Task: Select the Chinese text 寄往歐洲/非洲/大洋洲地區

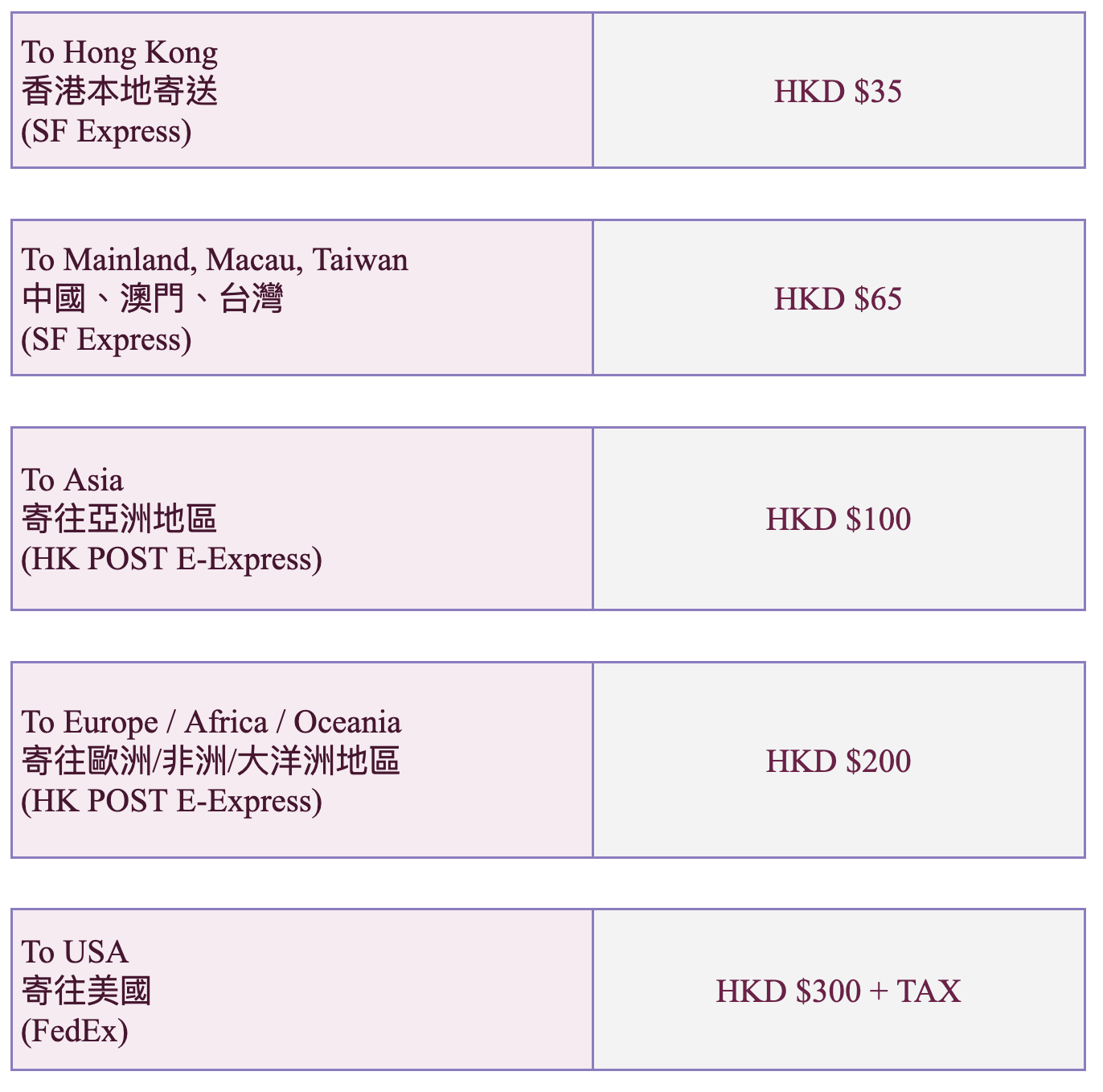Action: pos(211,761)
